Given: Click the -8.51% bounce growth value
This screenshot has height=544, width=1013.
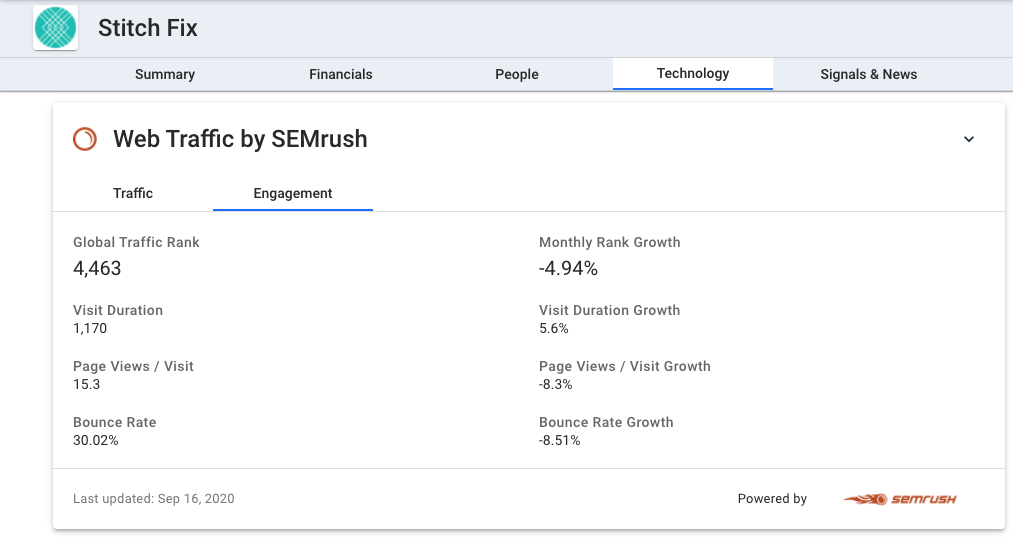Looking at the screenshot, I should (x=559, y=441).
